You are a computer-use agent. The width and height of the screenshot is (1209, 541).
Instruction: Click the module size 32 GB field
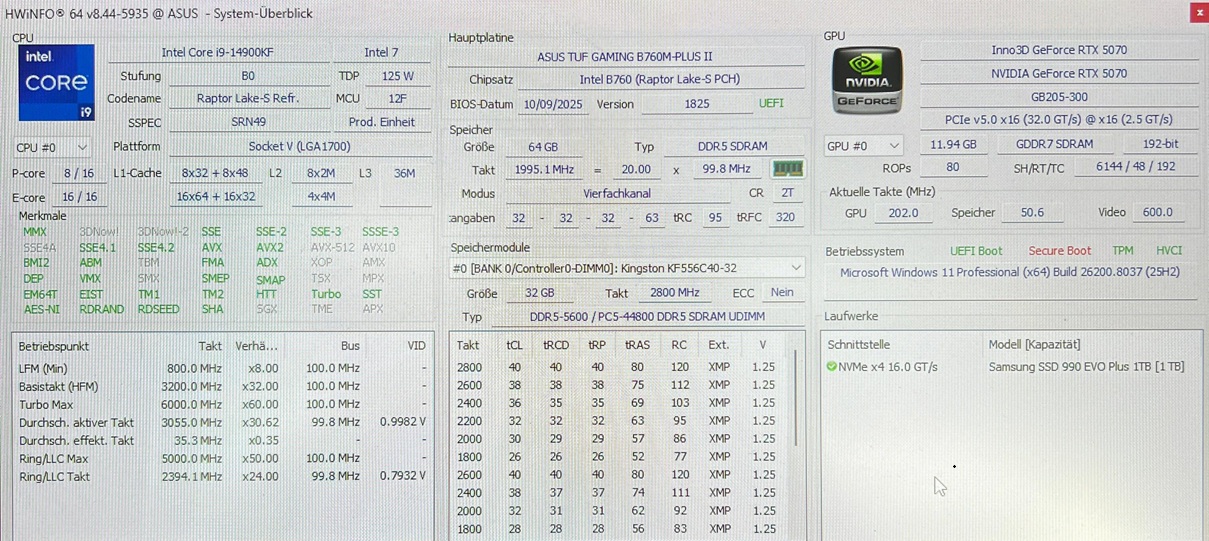pyautogui.click(x=540, y=293)
